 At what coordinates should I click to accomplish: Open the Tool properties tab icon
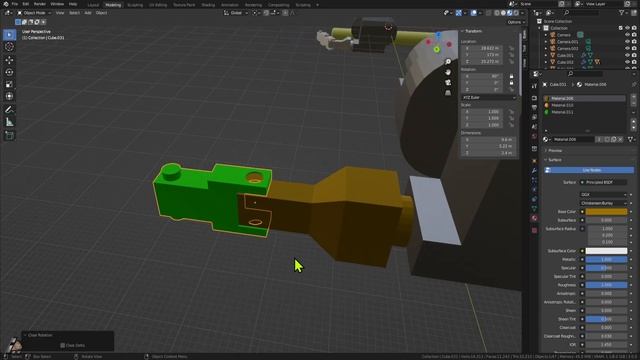[x=534, y=86]
